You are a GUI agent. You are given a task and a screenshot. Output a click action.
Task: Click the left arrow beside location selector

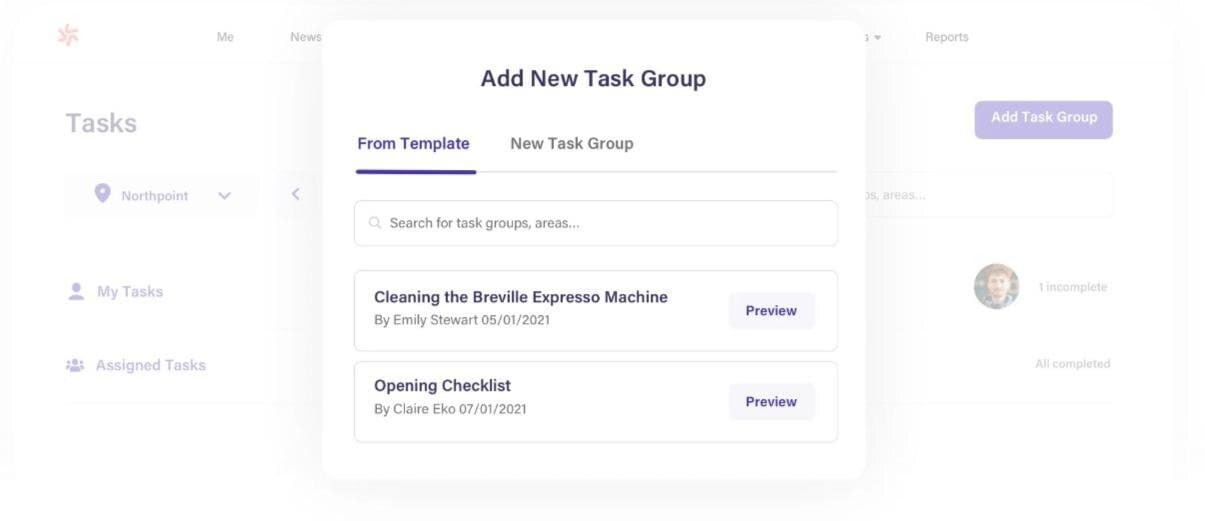pos(296,194)
